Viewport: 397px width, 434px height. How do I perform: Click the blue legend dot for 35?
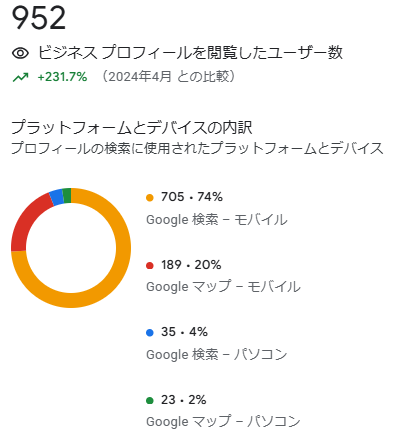(x=150, y=333)
